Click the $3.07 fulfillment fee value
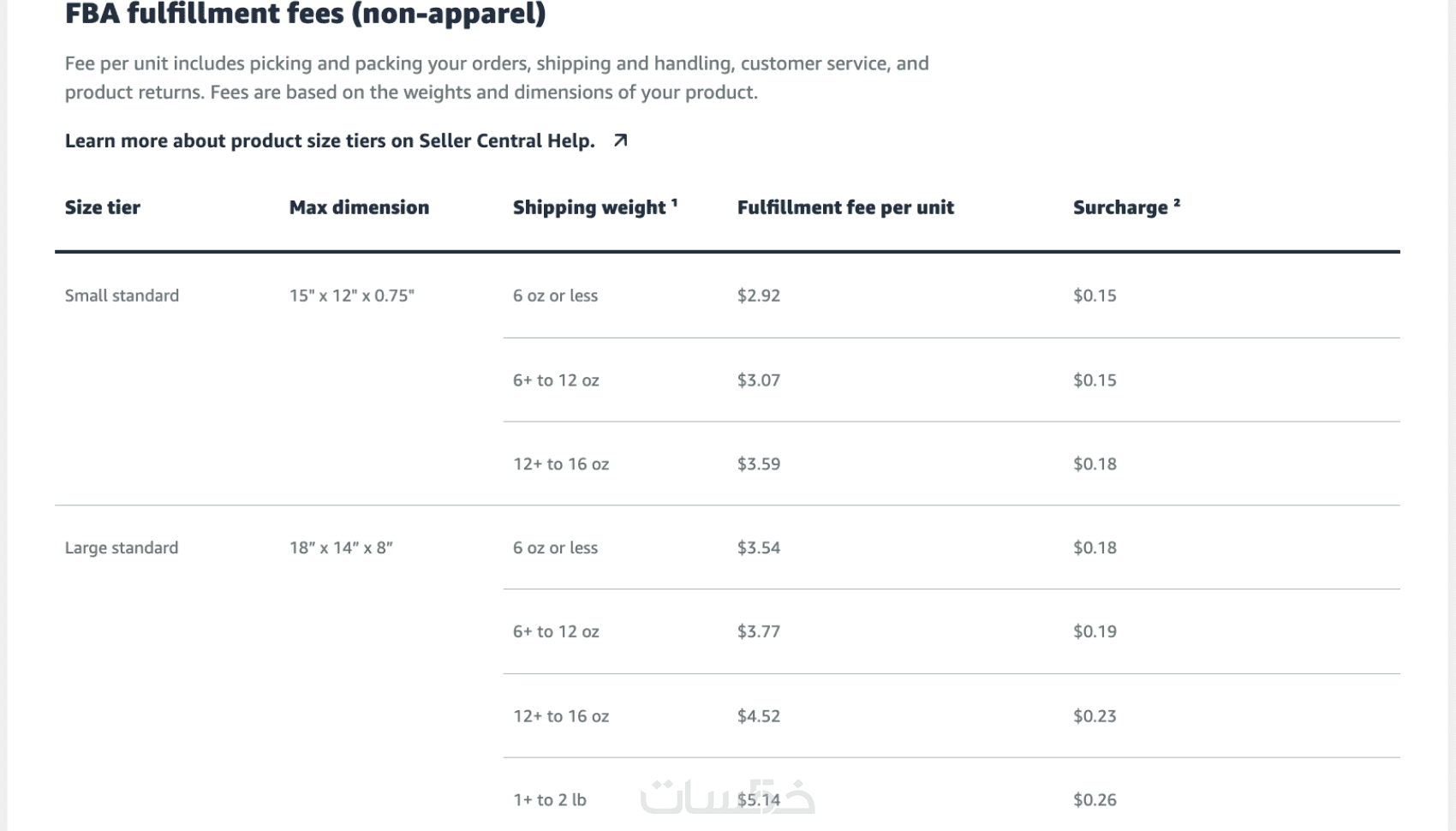1456x831 pixels. (x=758, y=380)
